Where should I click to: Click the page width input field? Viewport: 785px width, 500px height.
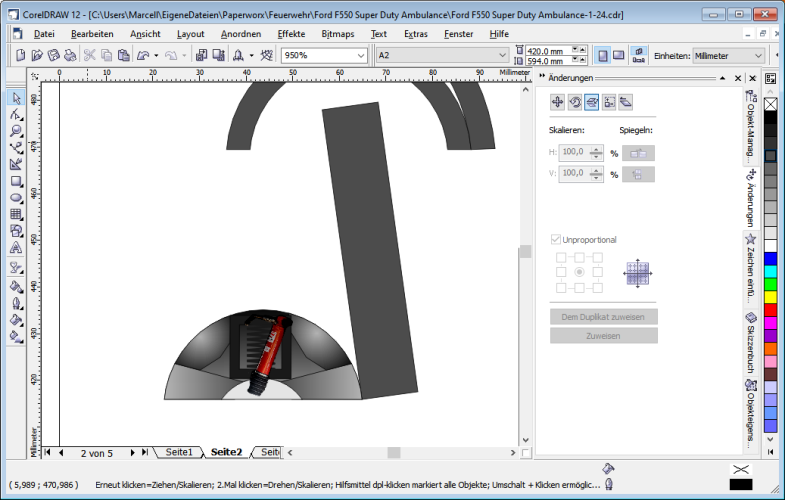pyautogui.click(x=548, y=51)
